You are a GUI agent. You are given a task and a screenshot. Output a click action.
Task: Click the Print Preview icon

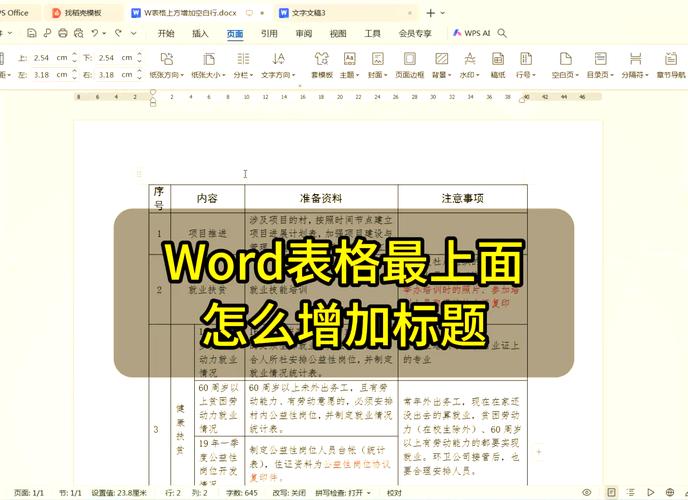click(79, 33)
